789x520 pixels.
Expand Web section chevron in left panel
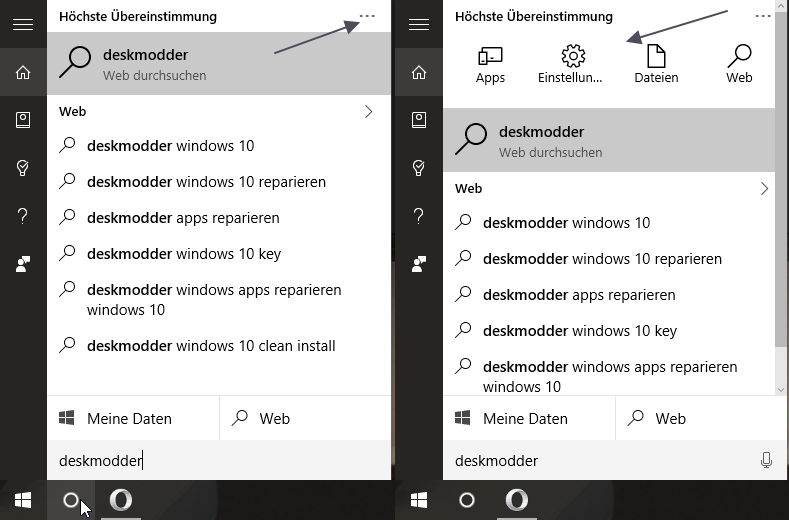pos(369,112)
